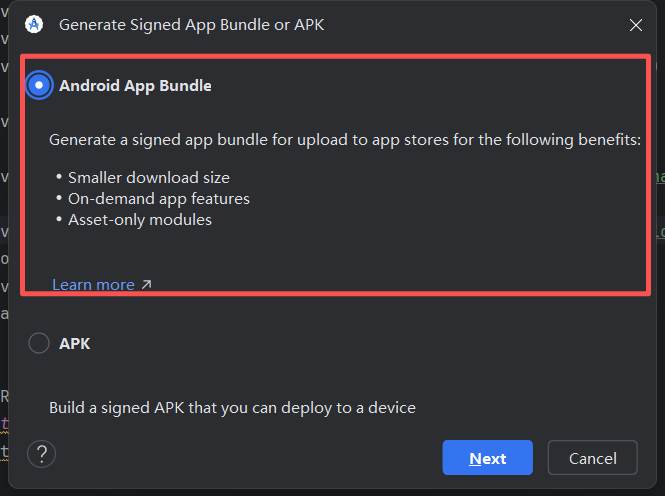Click the letter o in background editor
Image resolution: width=665 pixels, height=496 pixels.
pos(4,258)
